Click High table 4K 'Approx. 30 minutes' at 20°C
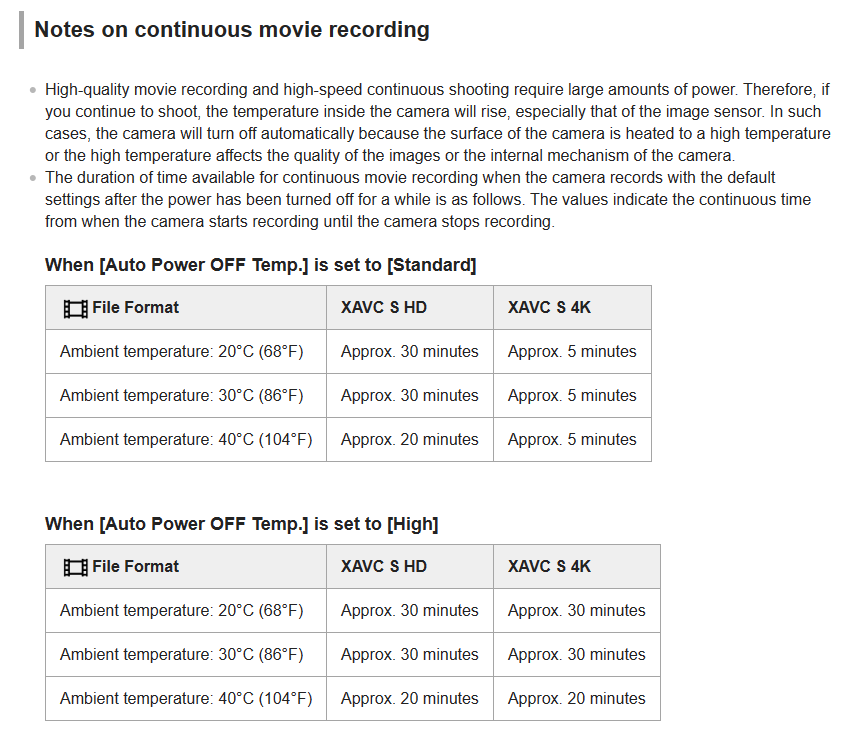The width and height of the screenshot is (848, 734). 577,611
